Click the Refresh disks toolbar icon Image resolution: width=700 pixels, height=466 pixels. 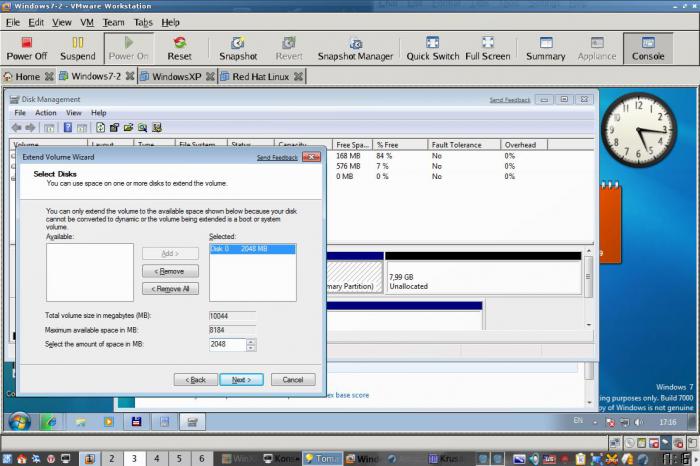coord(100,128)
